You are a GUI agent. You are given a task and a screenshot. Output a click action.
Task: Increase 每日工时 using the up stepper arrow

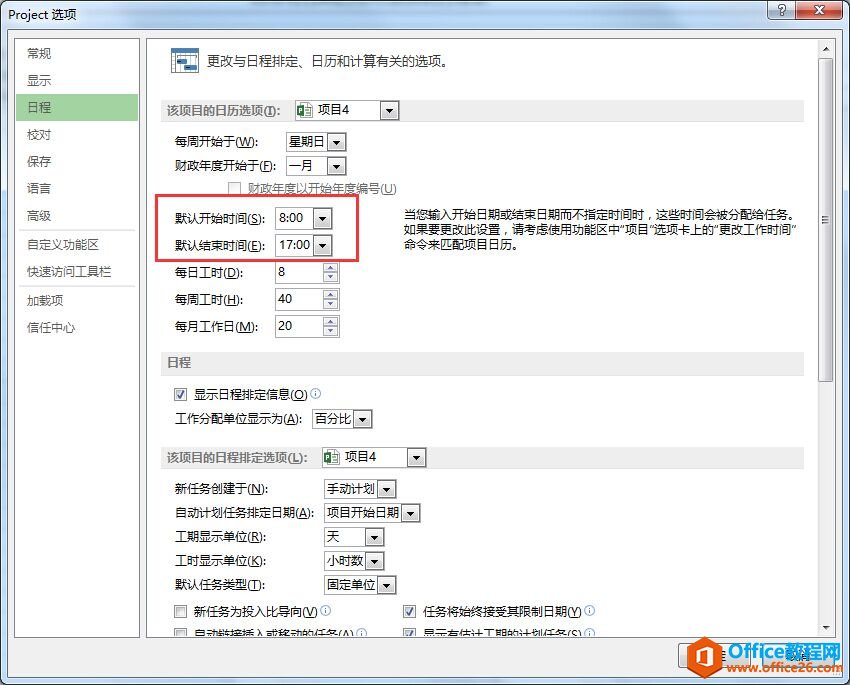[x=330, y=267]
